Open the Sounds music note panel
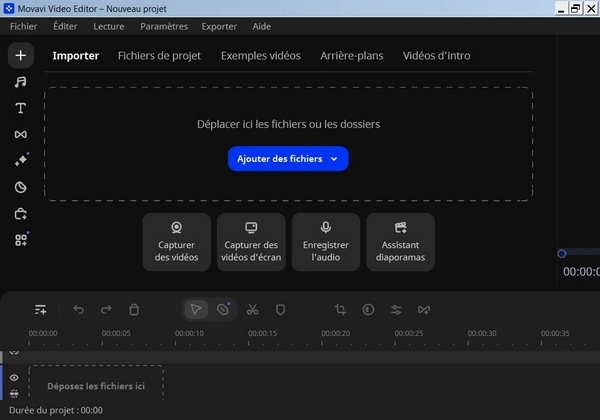This screenshot has height=420, width=600. tap(20, 81)
